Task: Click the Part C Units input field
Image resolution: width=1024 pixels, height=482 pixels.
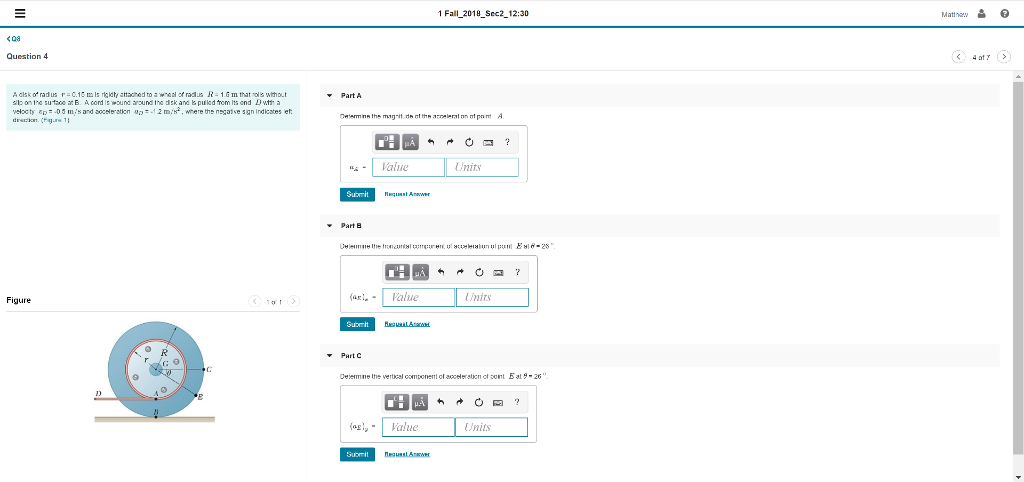Action: click(492, 427)
